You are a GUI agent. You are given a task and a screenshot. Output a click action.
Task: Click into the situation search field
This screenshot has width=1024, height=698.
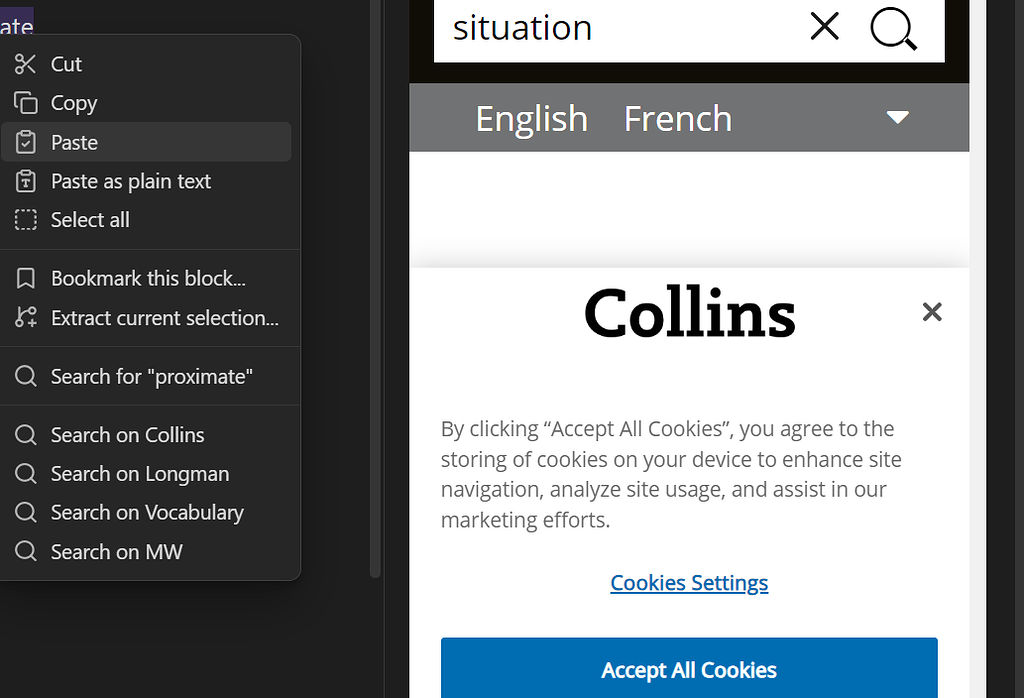[x=620, y=28]
